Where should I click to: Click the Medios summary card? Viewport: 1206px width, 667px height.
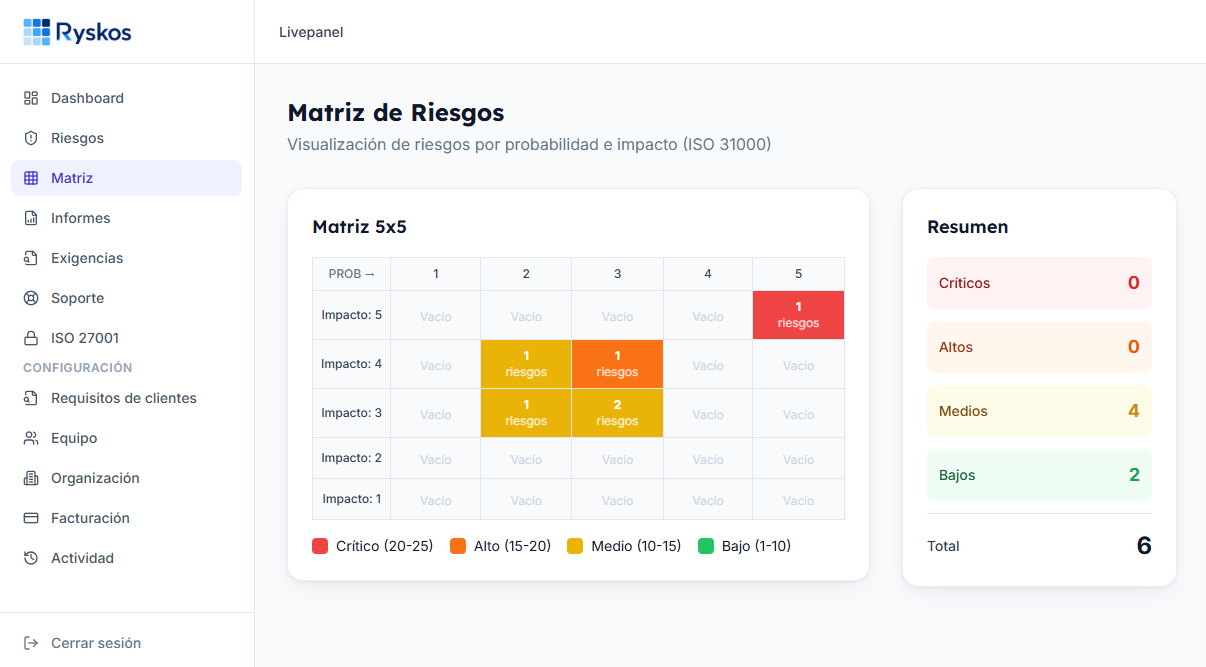1039,411
